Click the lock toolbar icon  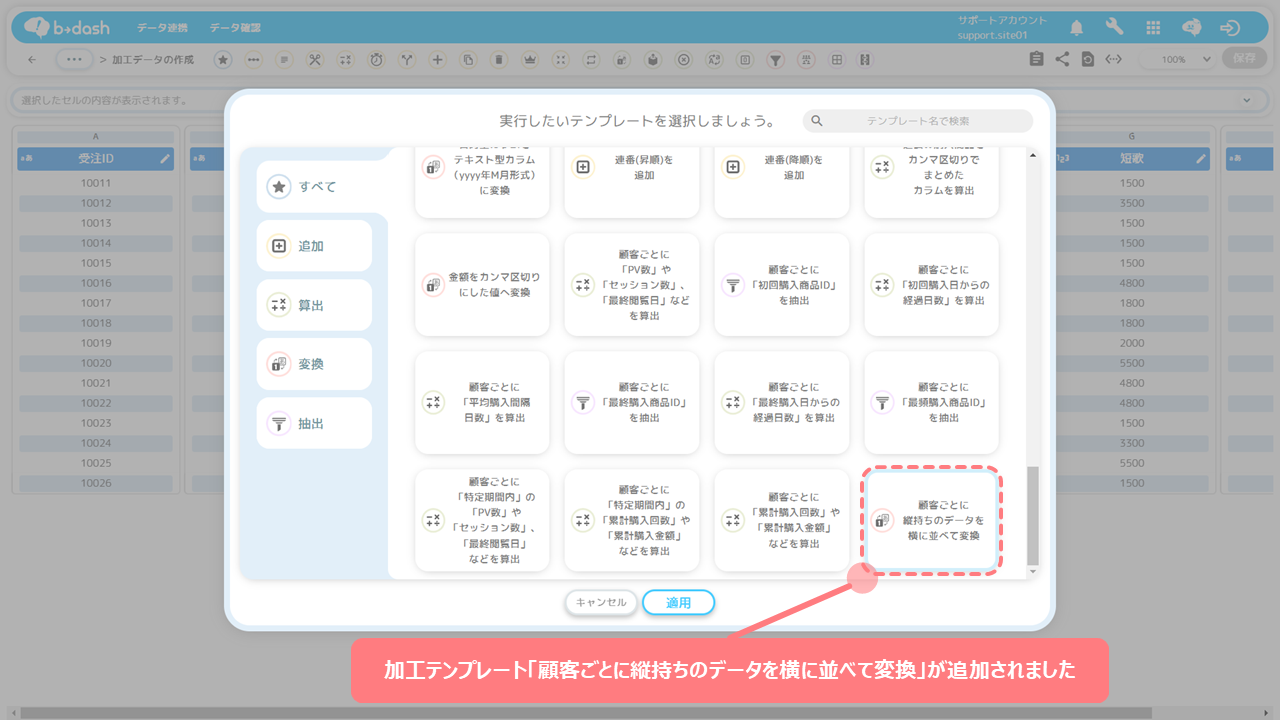622,60
